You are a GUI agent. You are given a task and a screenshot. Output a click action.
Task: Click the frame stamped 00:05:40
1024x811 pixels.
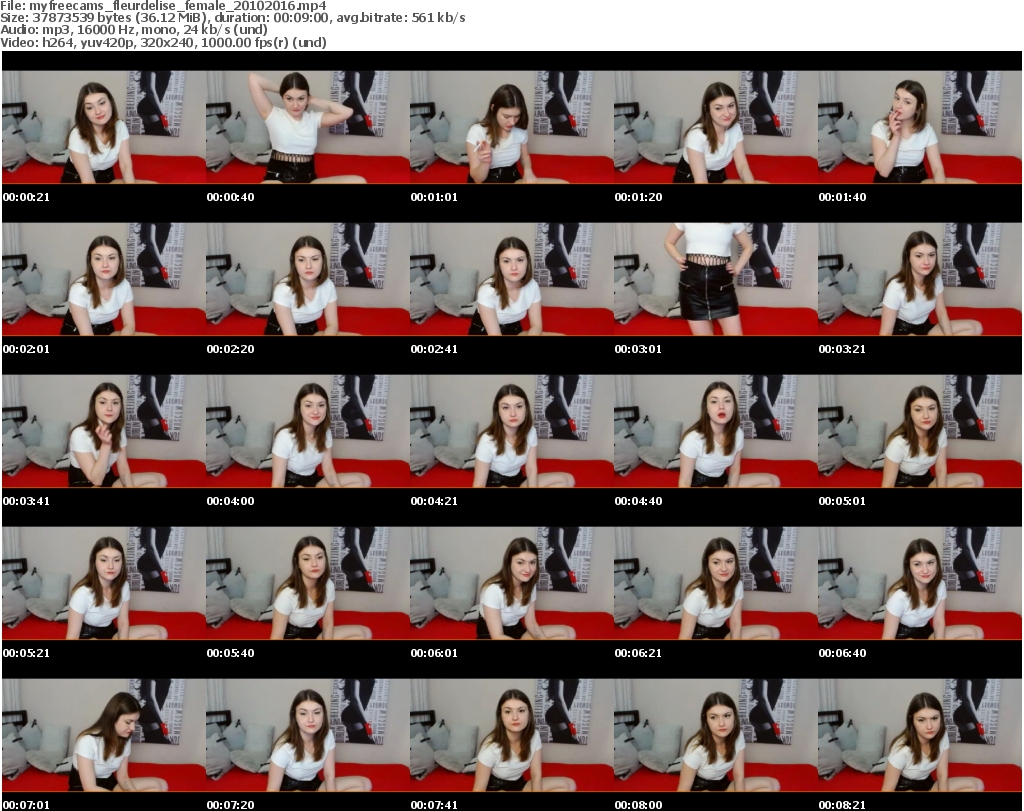pyautogui.click(x=308, y=583)
